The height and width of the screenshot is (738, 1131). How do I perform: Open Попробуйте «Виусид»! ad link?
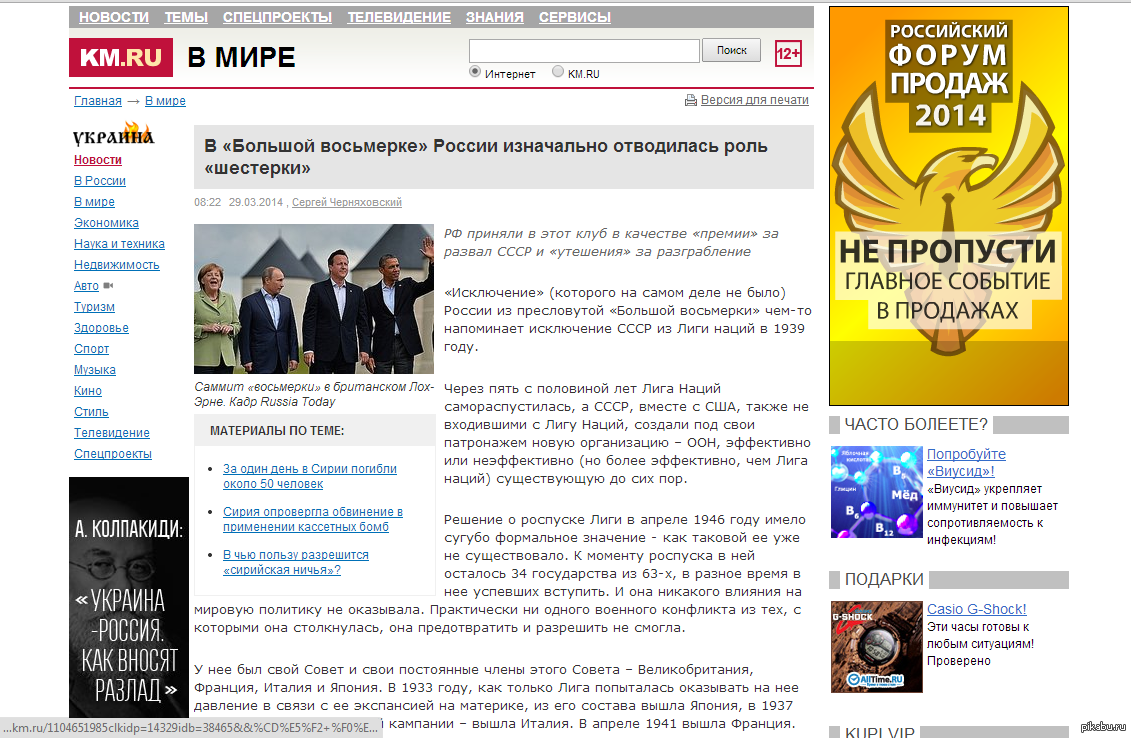(x=966, y=462)
